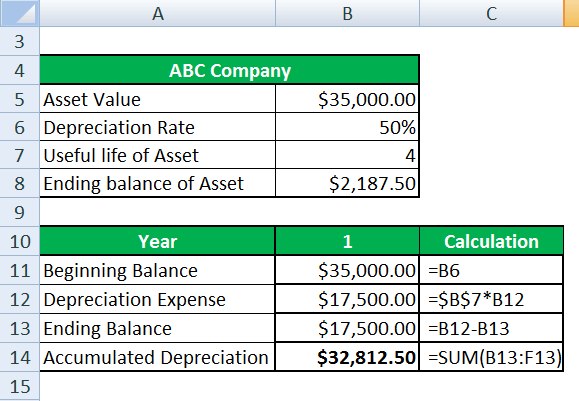Image resolution: width=579 pixels, height=401 pixels.
Task: Click the Year header cell
Action: click(x=157, y=241)
